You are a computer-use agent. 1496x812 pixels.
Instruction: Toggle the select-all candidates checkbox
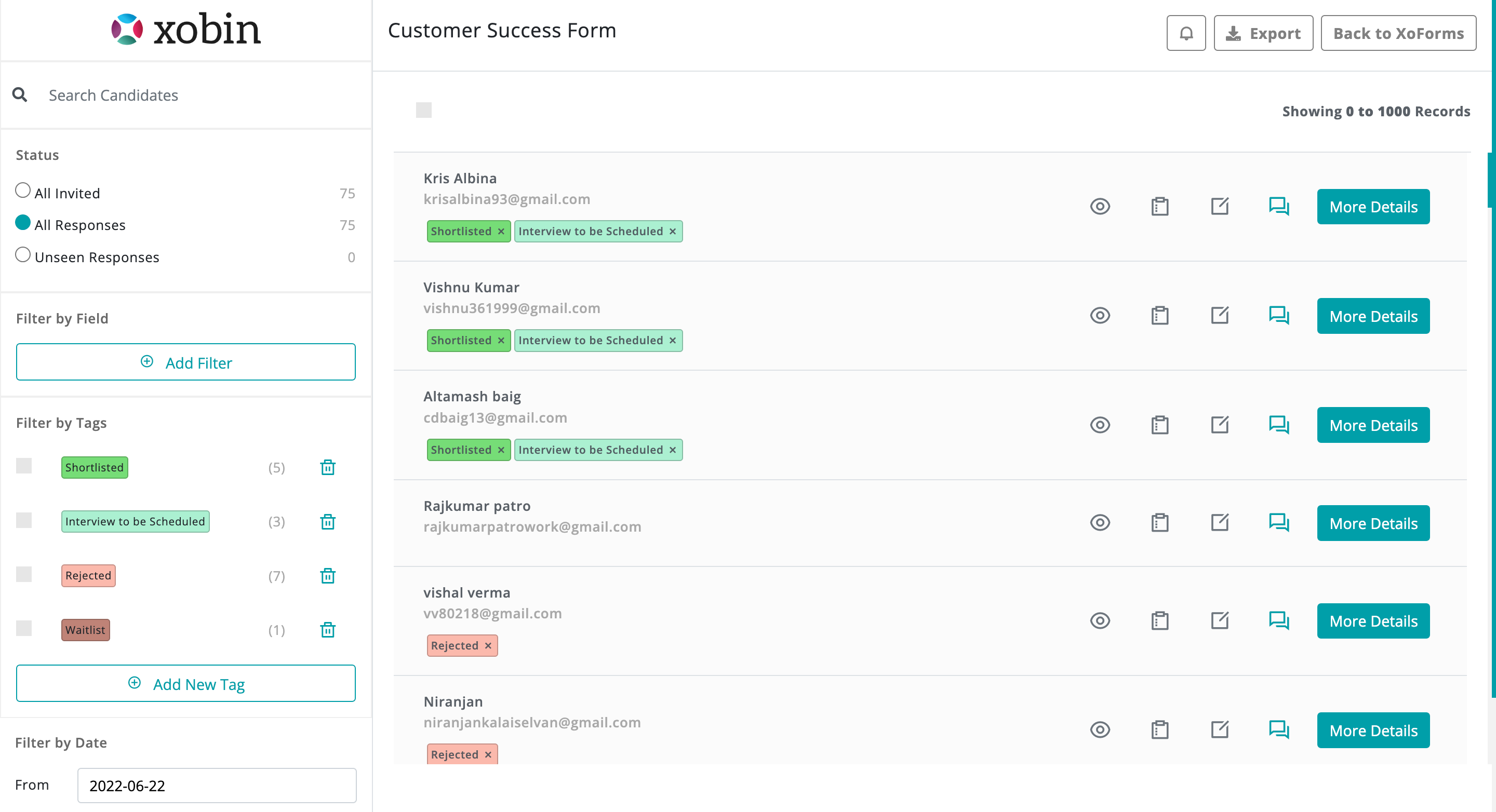click(x=423, y=110)
